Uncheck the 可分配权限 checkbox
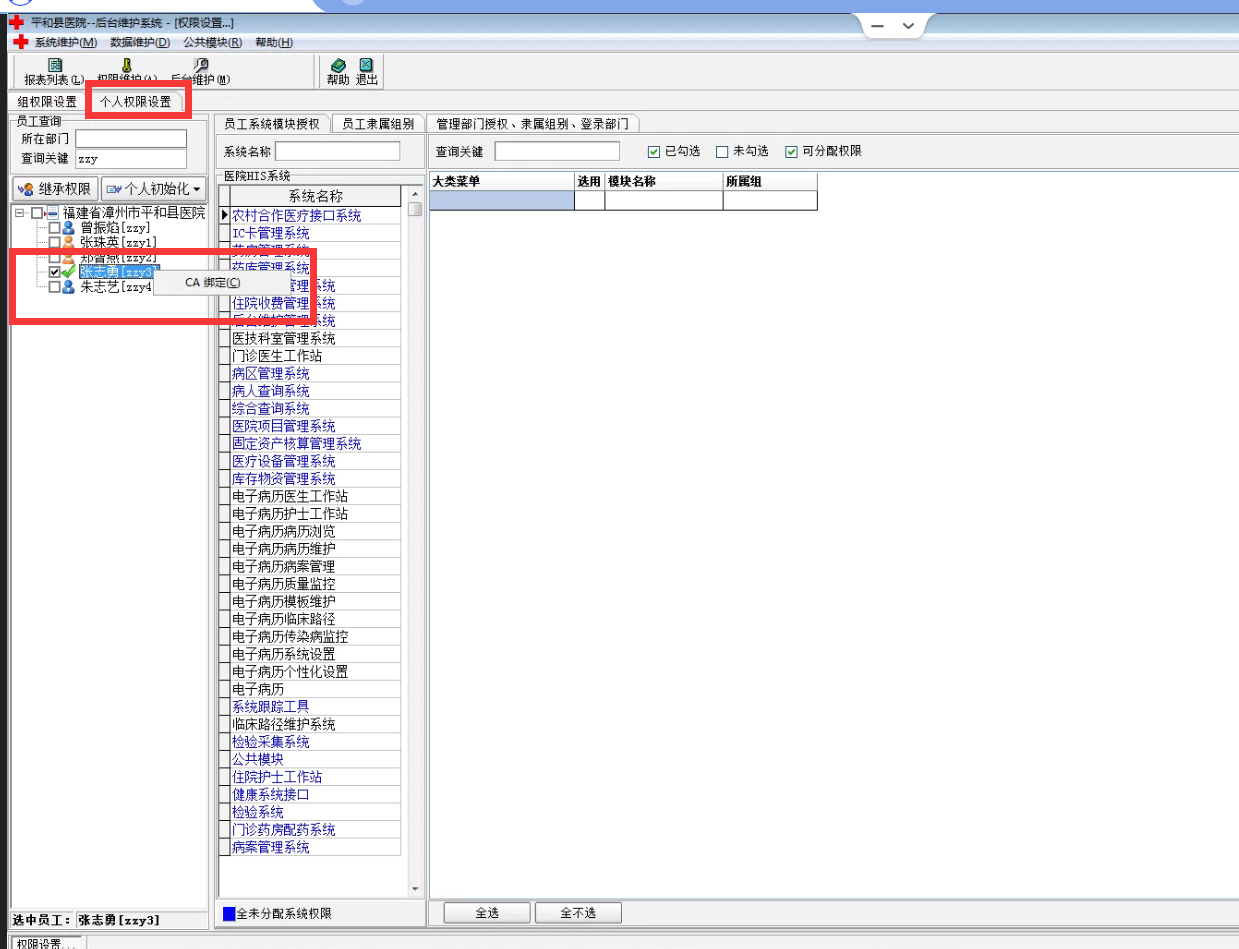This screenshot has width=1239, height=949. click(x=791, y=152)
